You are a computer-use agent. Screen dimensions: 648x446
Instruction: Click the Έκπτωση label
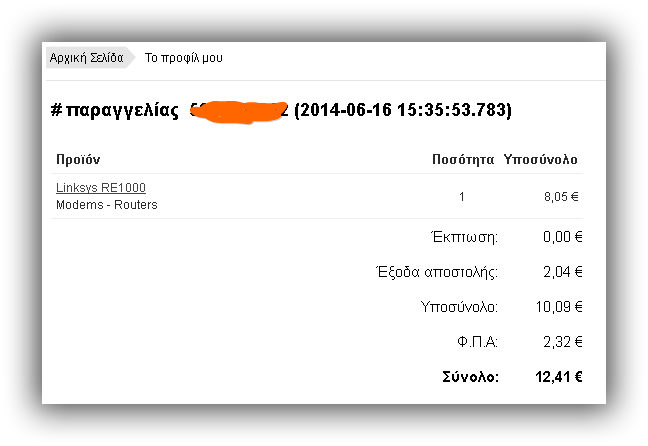tap(465, 237)
